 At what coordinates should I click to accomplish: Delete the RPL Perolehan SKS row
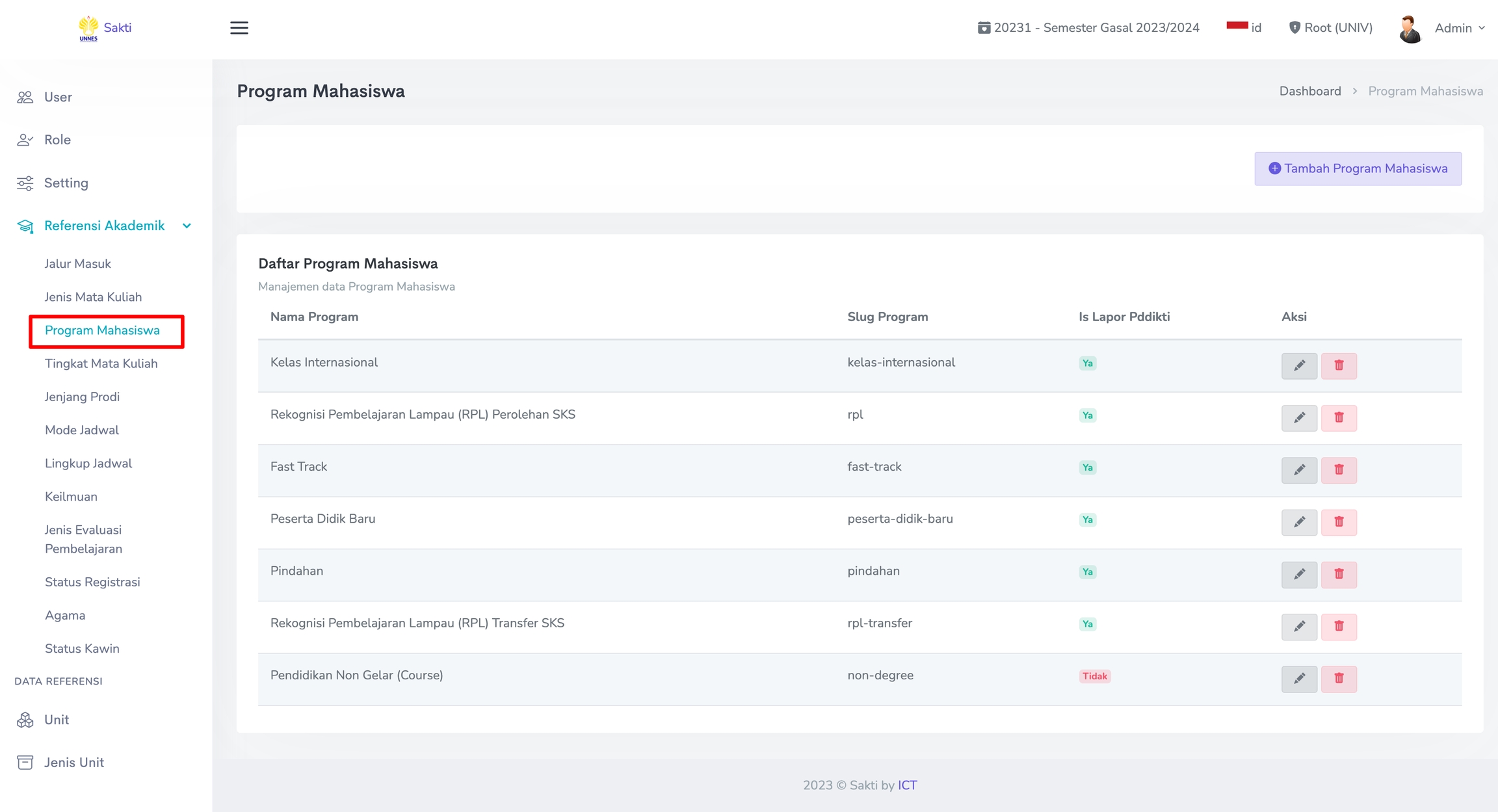coord(1338,417)
